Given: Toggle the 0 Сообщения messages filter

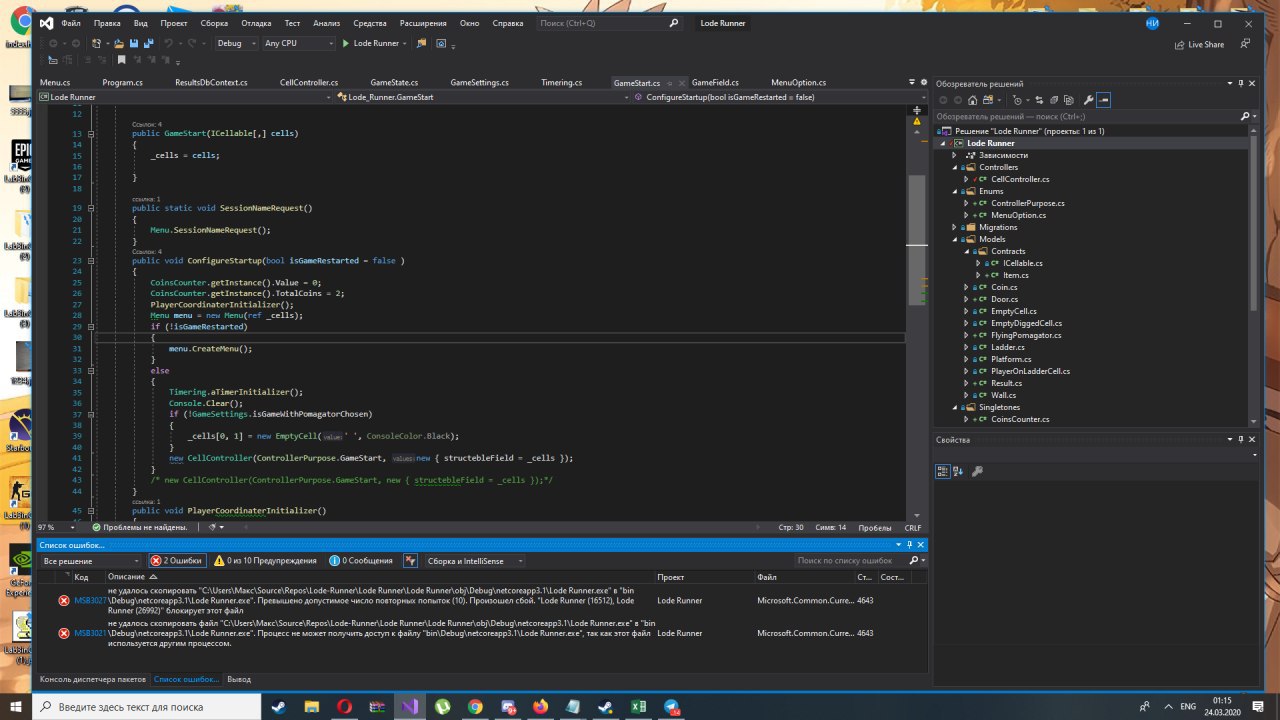Looking at the screenshot, I should click(361, 561).
